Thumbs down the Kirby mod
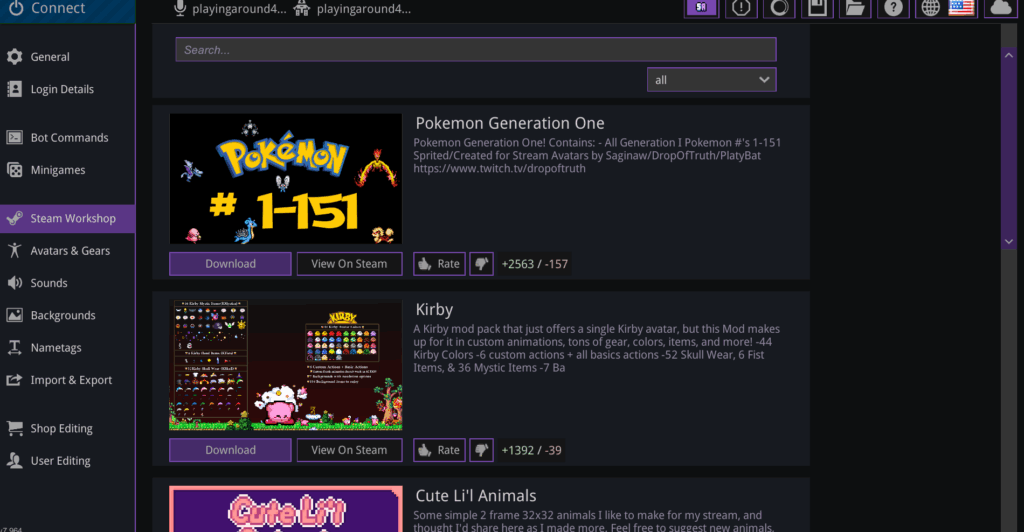This screenshot has width=1024, height=532. pos(481,450)
